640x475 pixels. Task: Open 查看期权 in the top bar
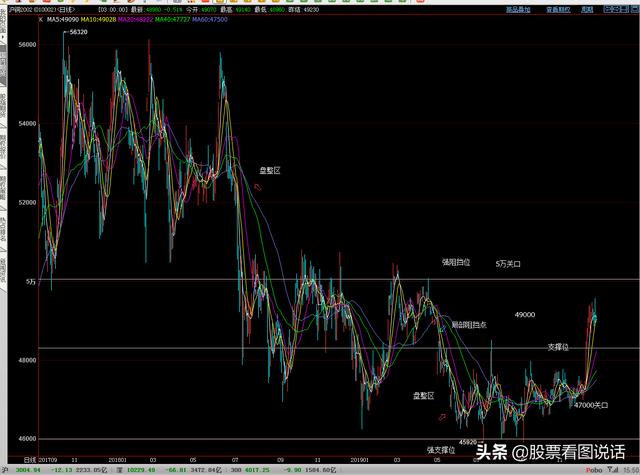pos(563,9)
